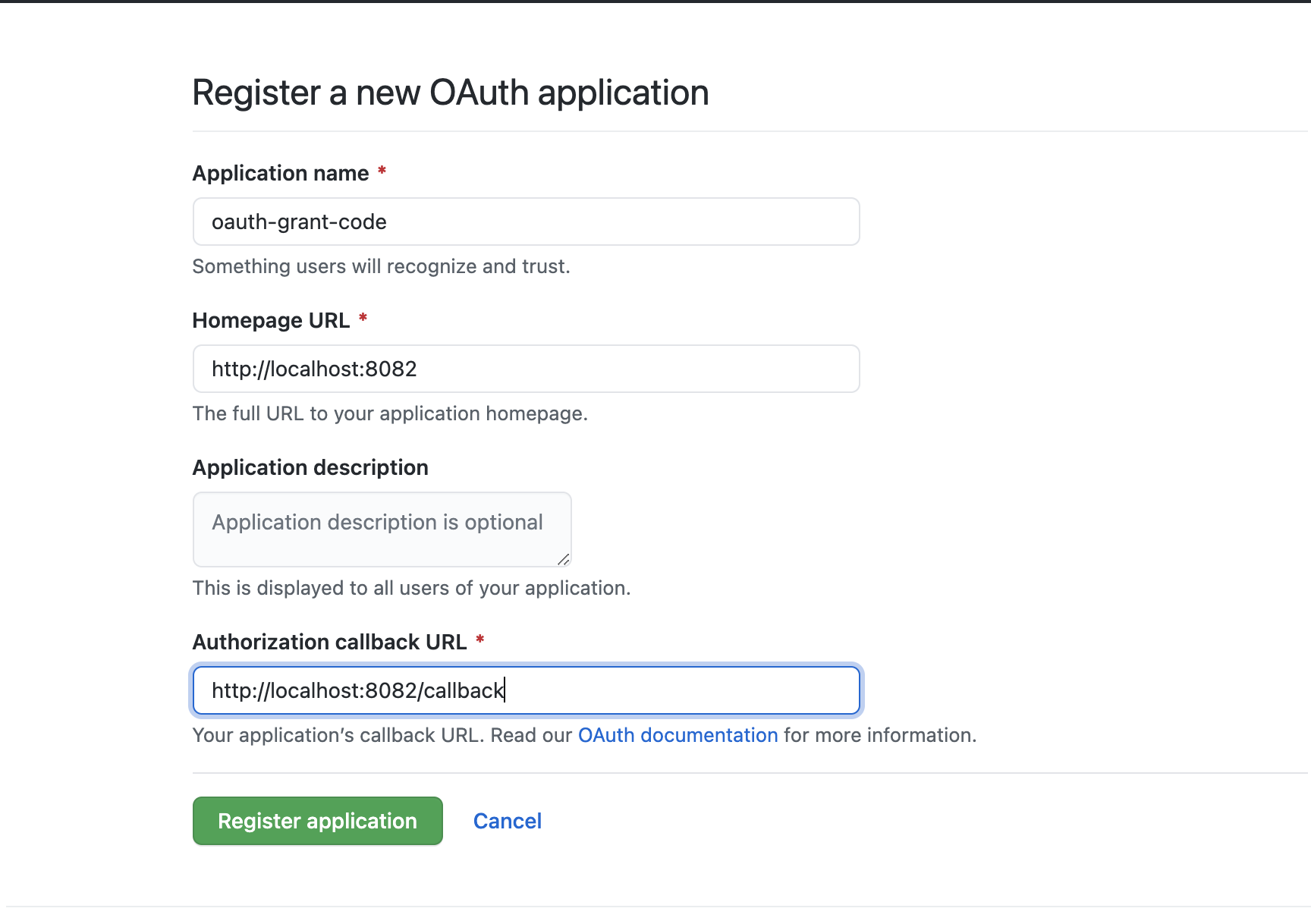Focus the Homepage URL text box
Image resolution: width=1311 pixels, height=924 pixels.
(526, 369)
